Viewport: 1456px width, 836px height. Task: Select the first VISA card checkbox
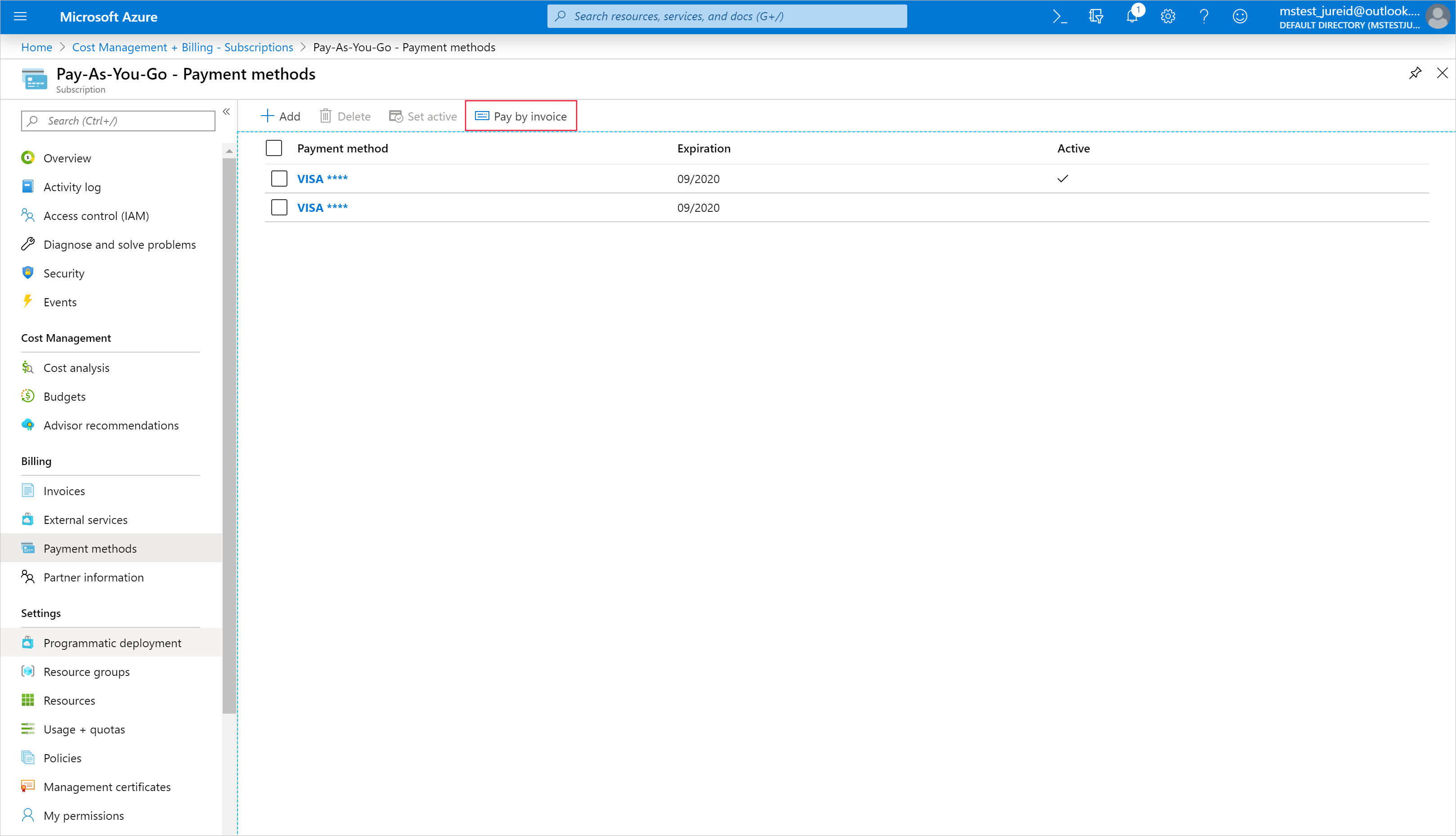click(x=279, y=179)
